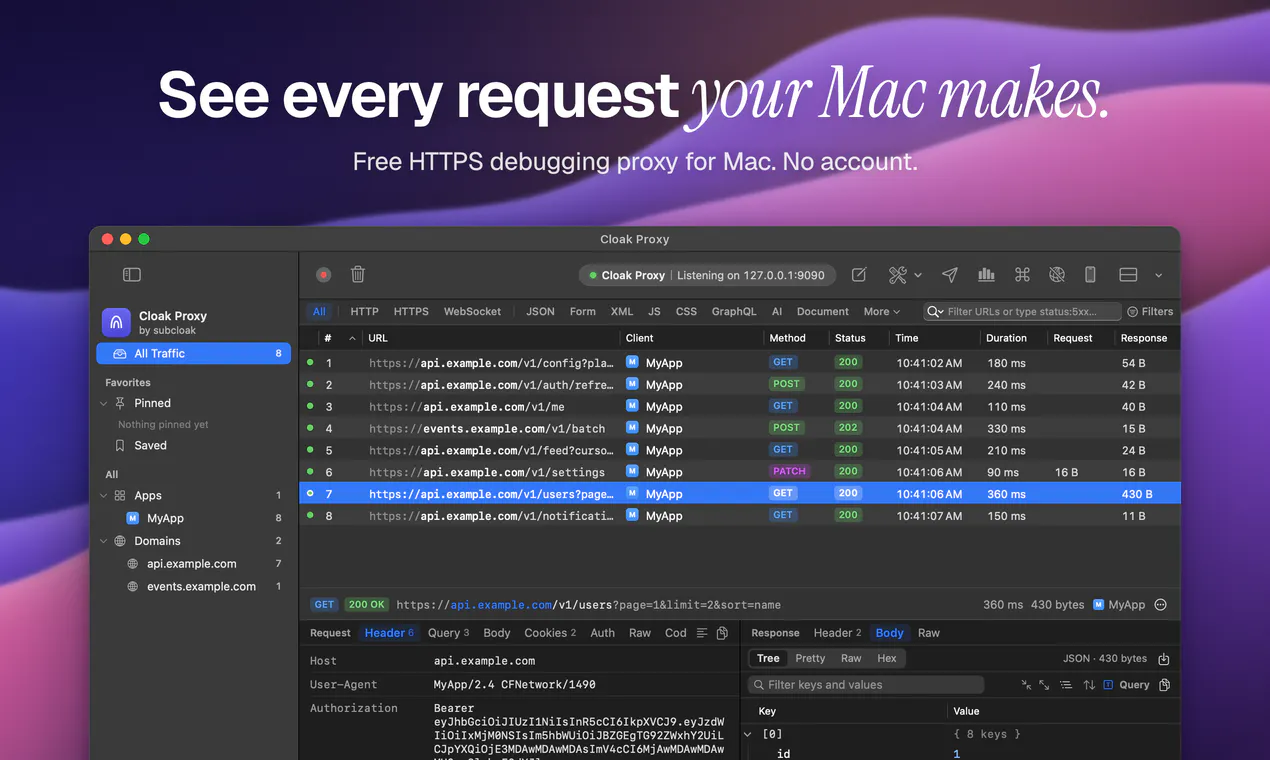The height and width of the screenshot is (760, 1270).
Task: Click the command key shortcuts icon
Action: [1022, 275]
